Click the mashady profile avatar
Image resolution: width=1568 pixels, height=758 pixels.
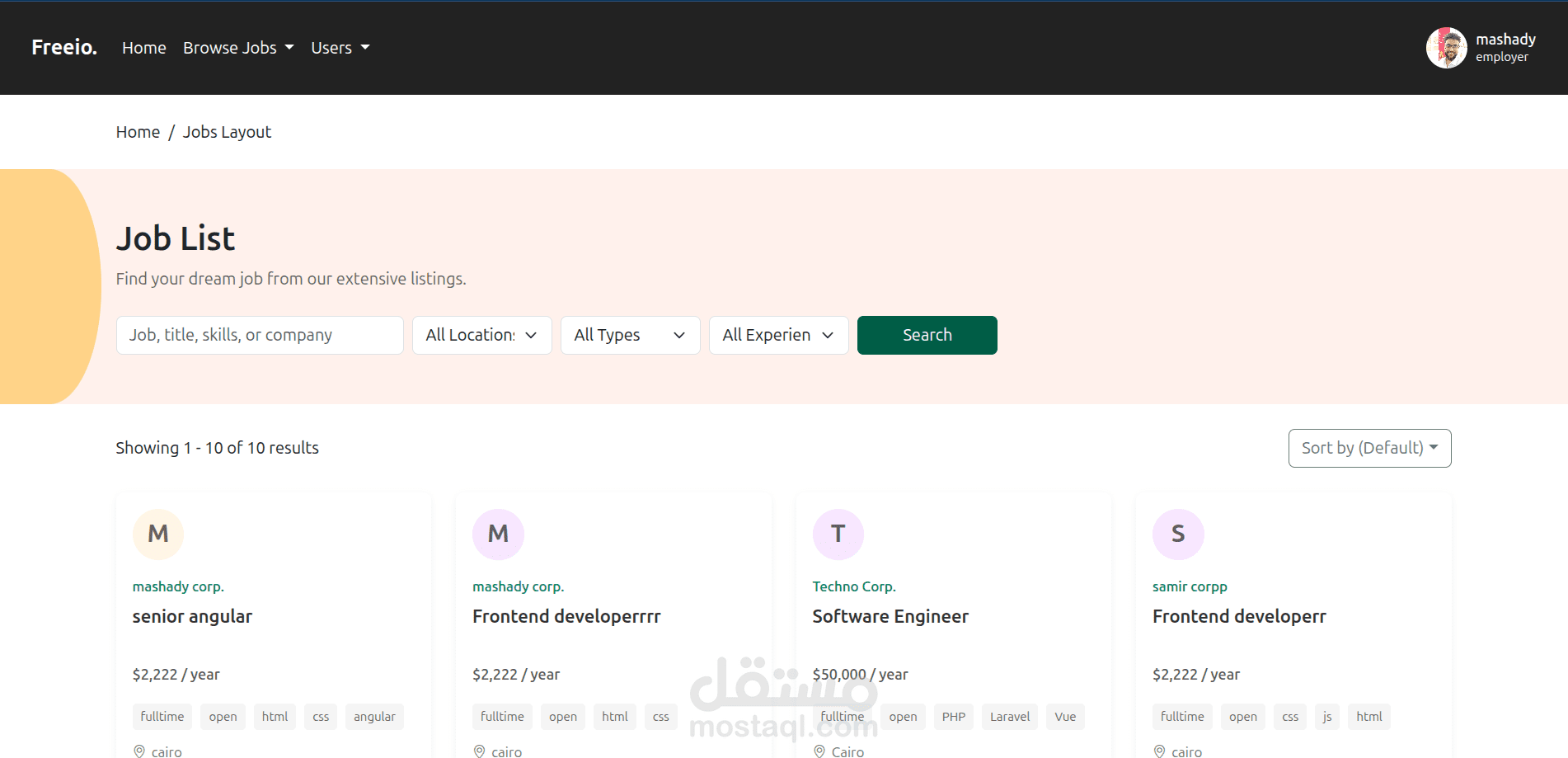pos(1447,48)
